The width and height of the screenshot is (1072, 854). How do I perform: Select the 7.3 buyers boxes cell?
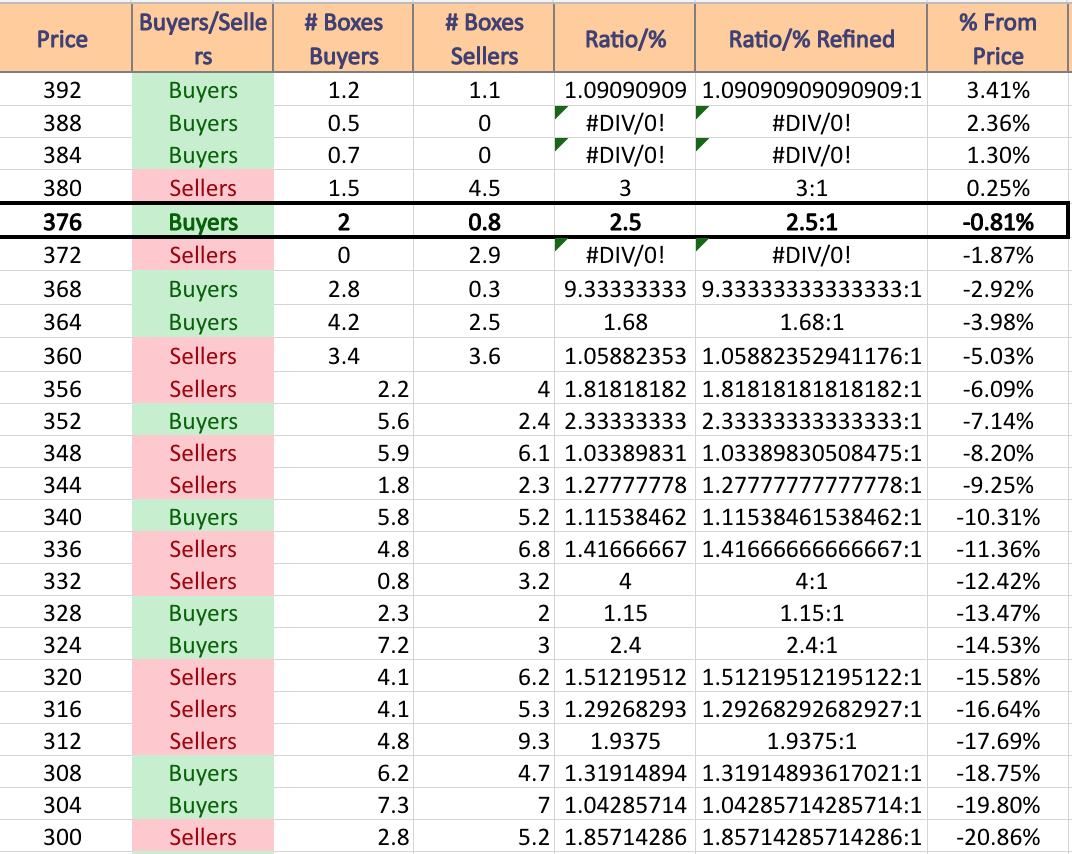[x=343, y=805]
